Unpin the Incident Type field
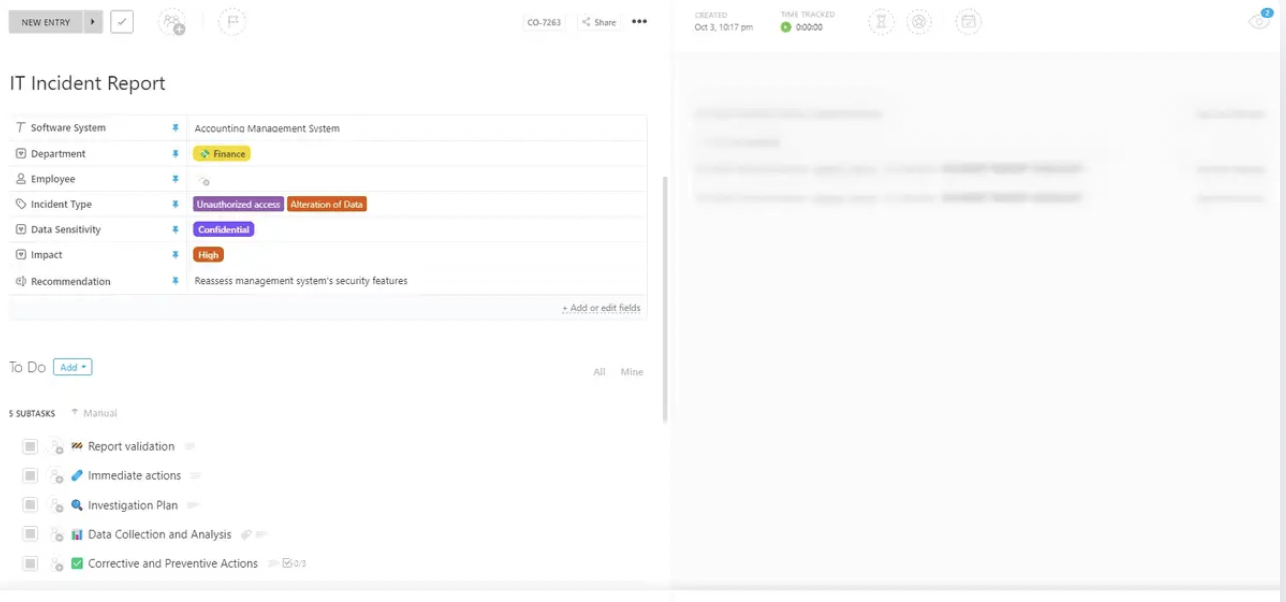Viewport: 1286px width, 602px height. [175, 204]
